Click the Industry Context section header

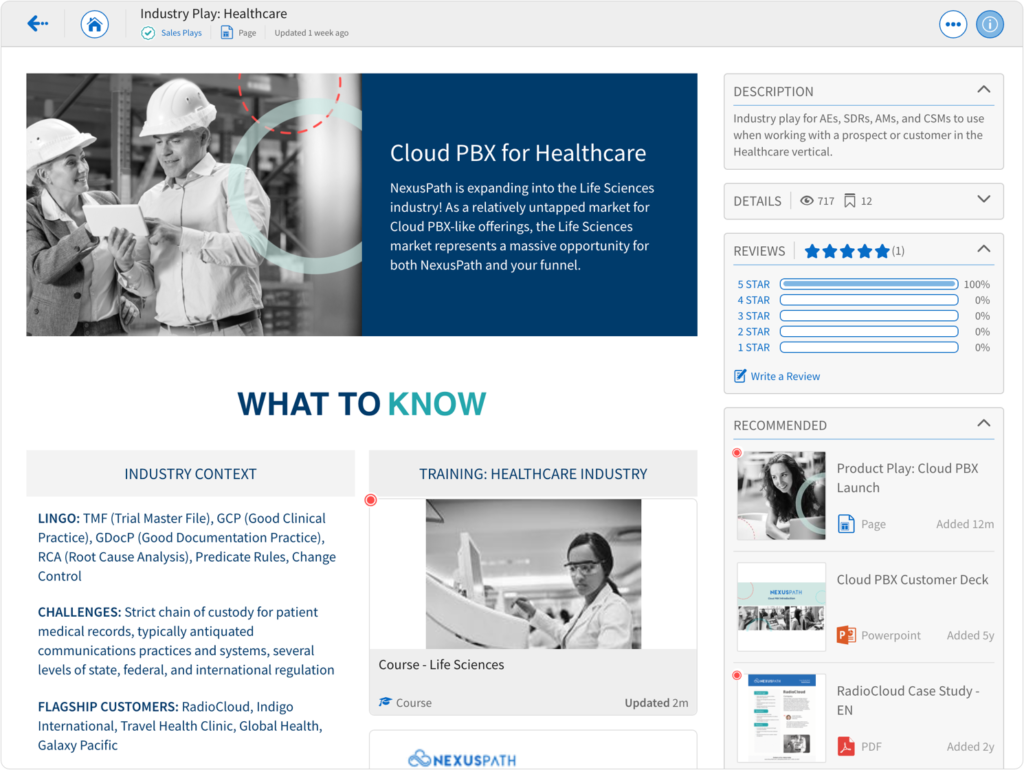pyautogui.click(x=191, y=473)
